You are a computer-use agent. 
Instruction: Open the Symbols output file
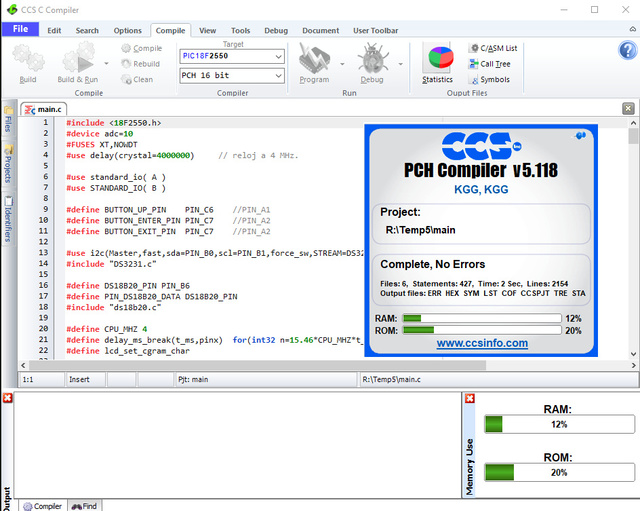point(491,80)
